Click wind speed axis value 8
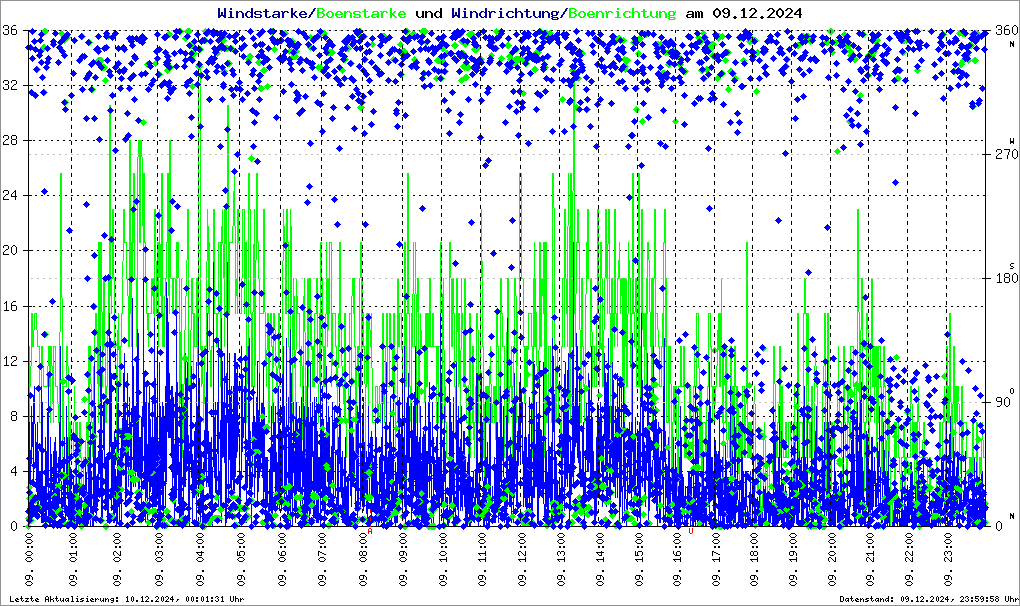 click(x=14, y=417)
